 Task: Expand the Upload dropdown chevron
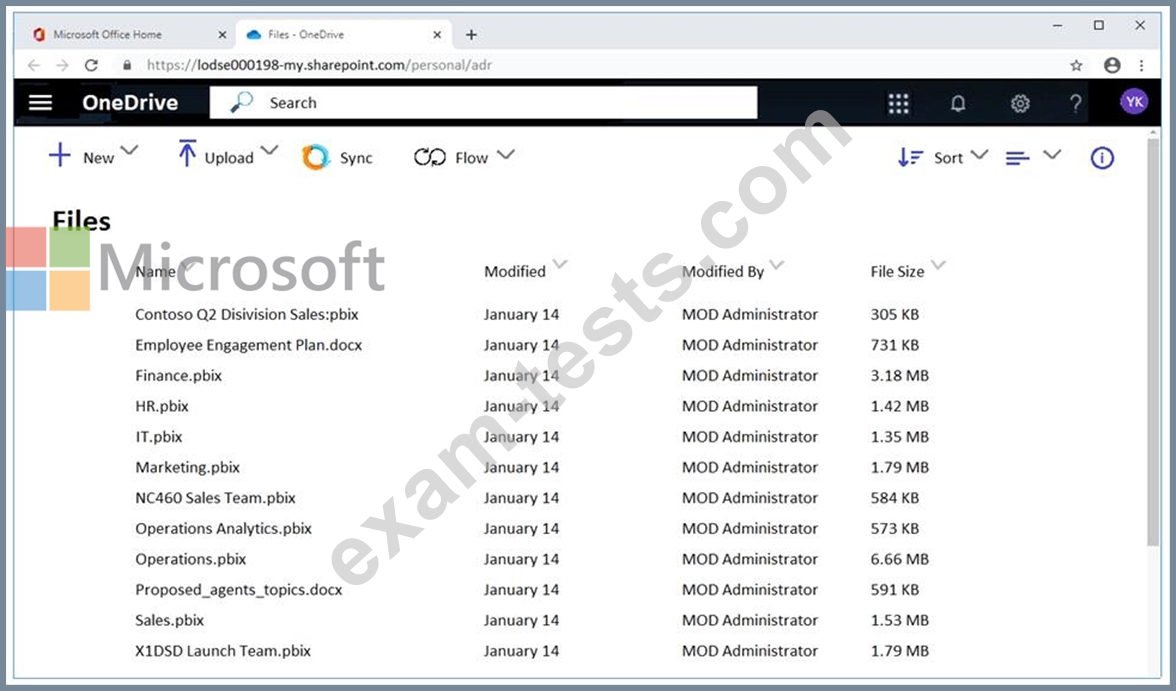click(x=269, y=151)
